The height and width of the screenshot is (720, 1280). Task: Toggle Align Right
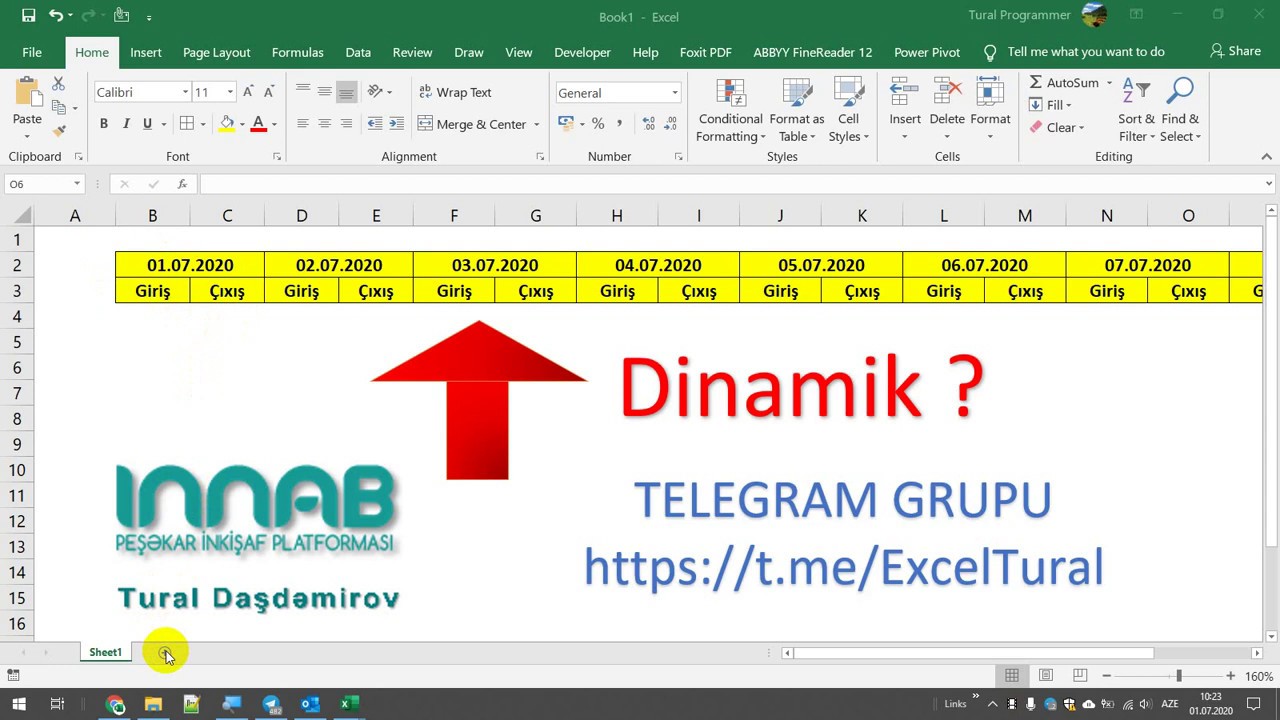tap(346, 124)
